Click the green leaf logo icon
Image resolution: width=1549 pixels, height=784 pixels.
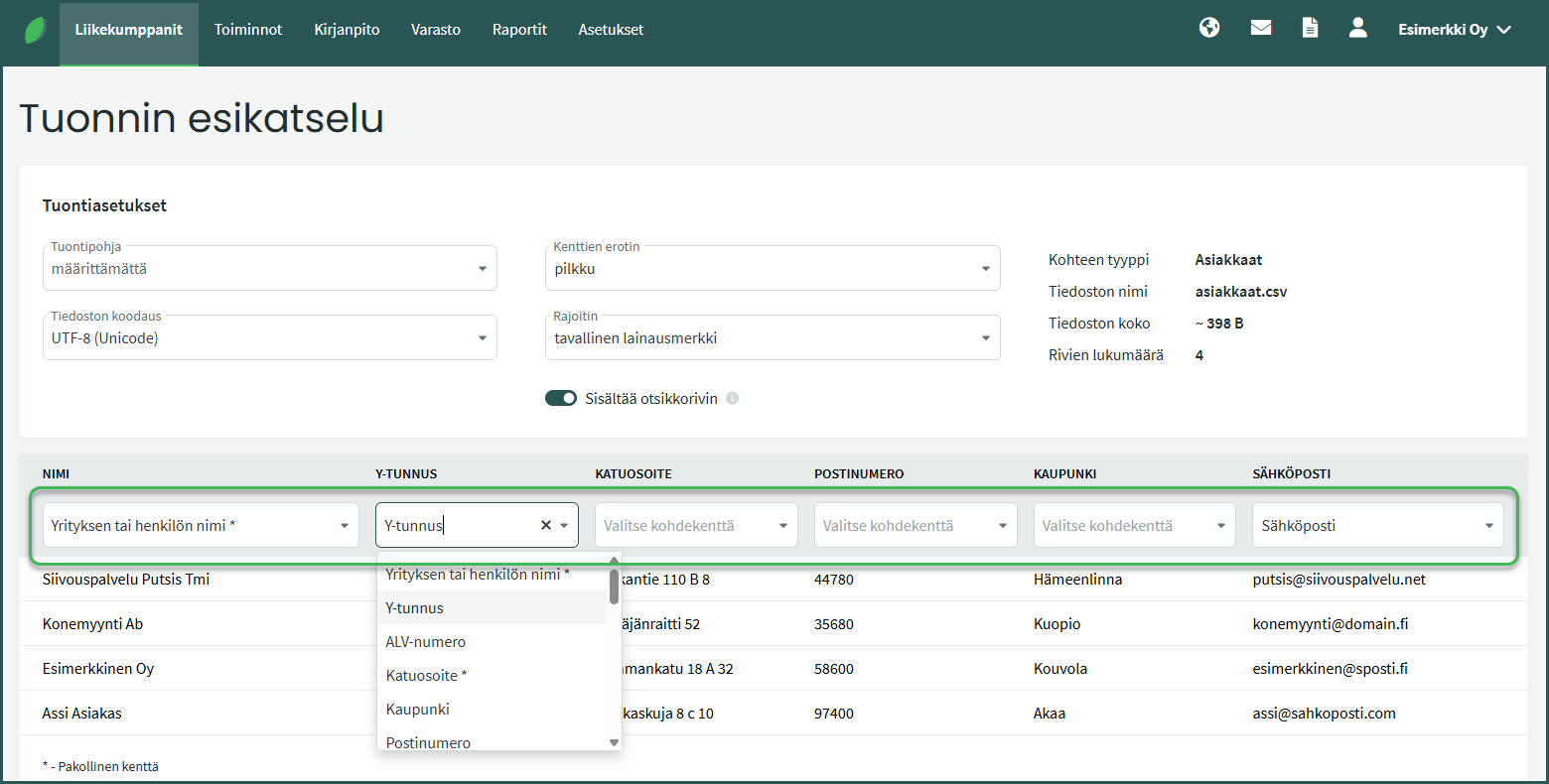(36, 30)
